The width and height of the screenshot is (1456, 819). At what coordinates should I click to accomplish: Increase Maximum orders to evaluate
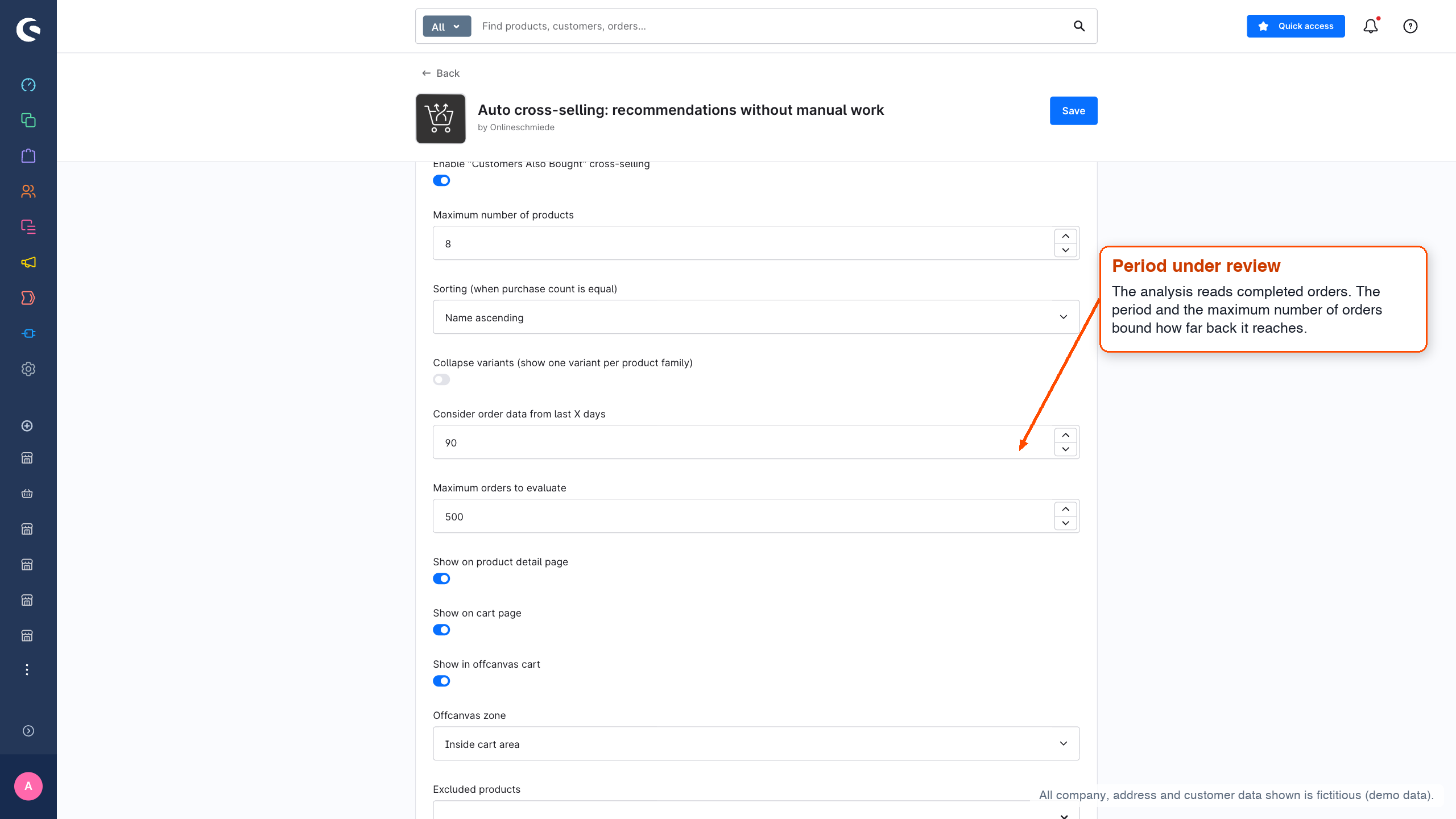(x=1065, y=509)
